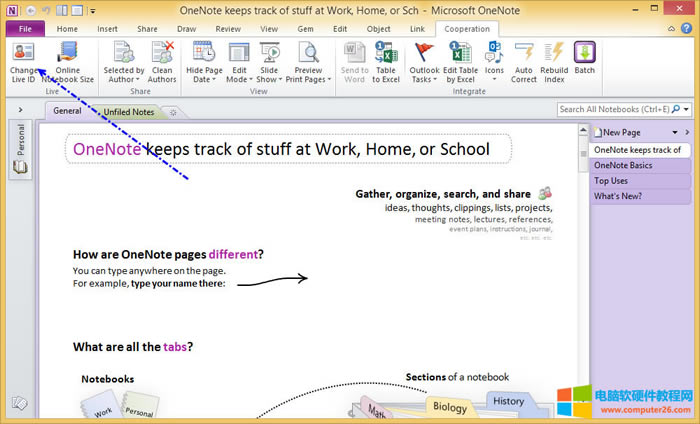Click Table to Excel icon
The width and height of the screenshot is (700, 424).
[386, 54]
